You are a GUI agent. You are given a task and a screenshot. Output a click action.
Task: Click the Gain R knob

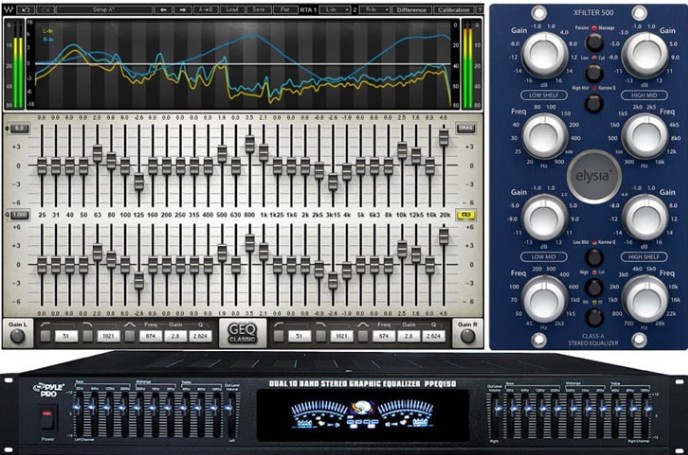[468, 337]
